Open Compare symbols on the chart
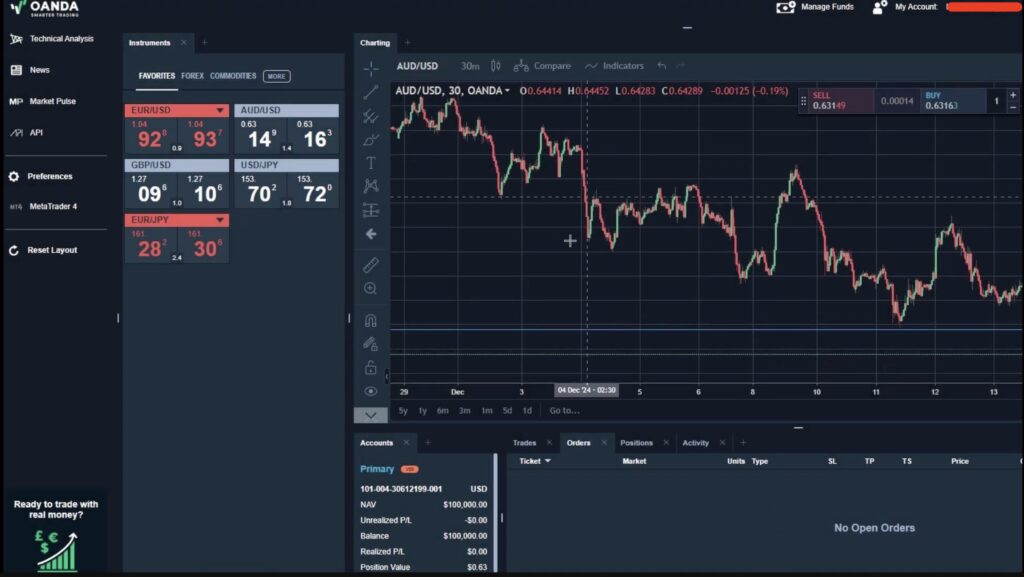This screenshot has width=1024, height=577. tap(542, 66)
